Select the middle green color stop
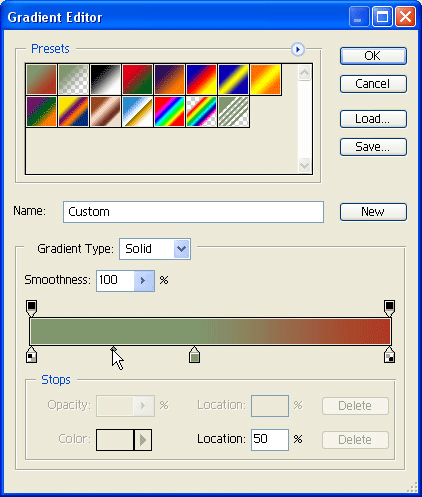422x497 pixels. tap(194, 355)
